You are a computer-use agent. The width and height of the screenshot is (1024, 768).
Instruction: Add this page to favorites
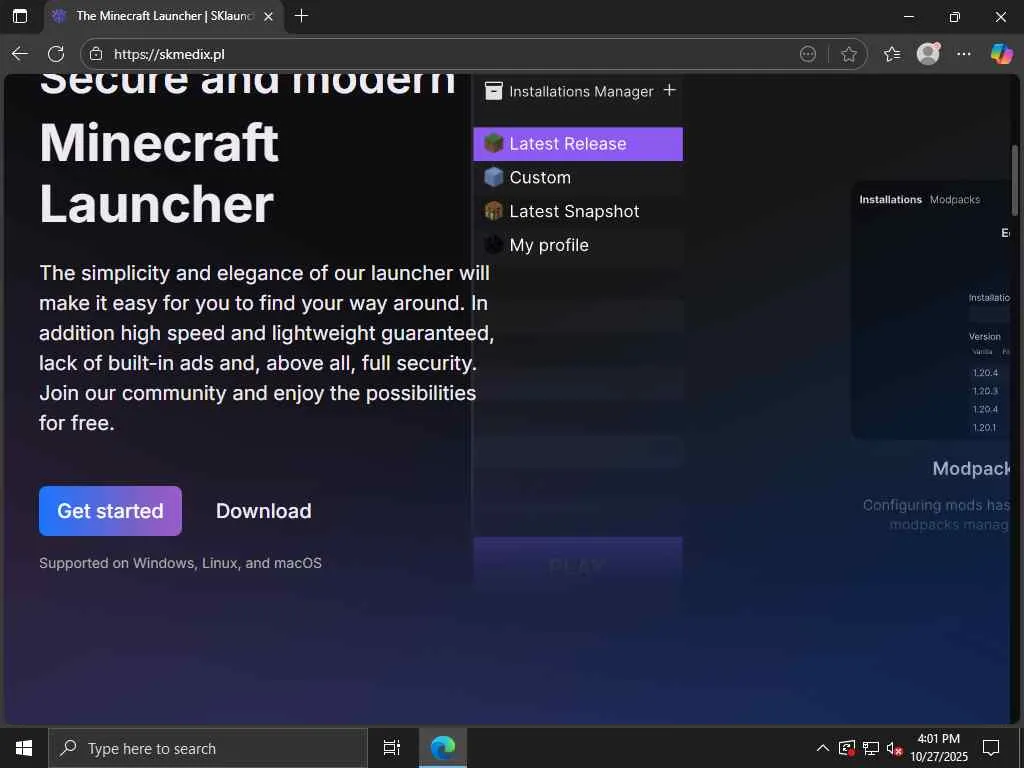point(848,54)
